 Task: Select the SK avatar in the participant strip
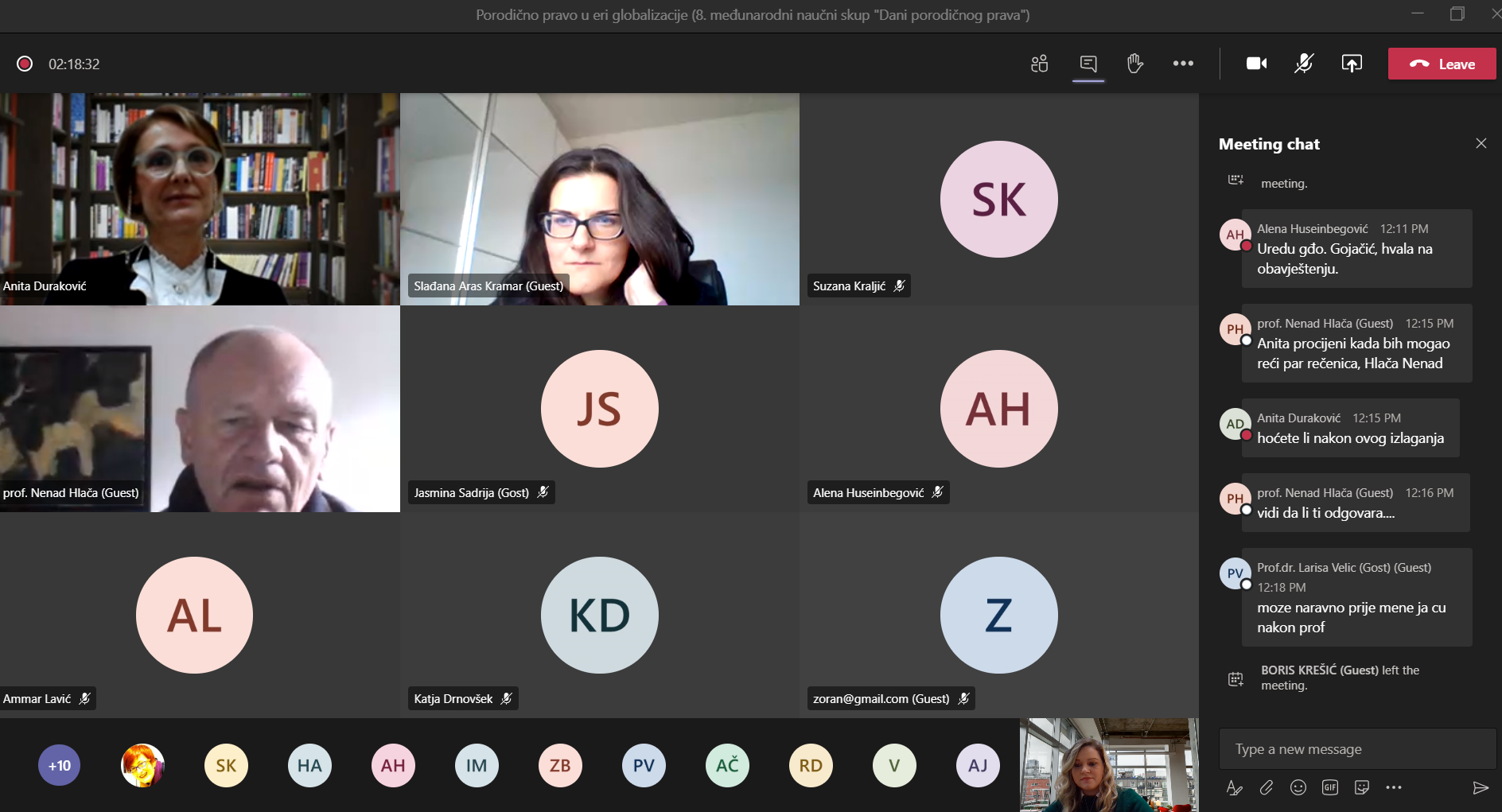[x=226, y=765]
